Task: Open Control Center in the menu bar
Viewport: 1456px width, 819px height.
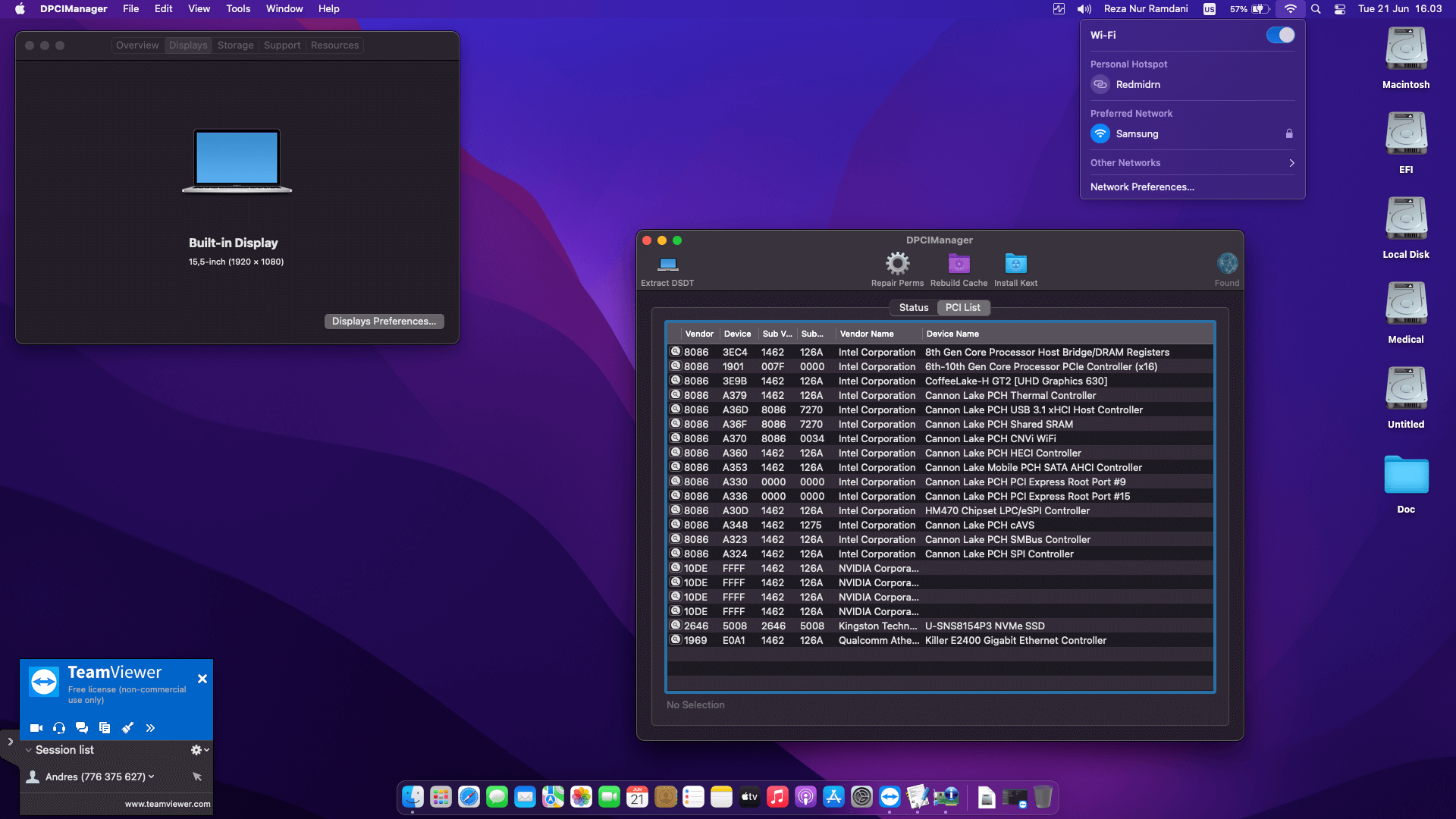Action: coord(1340,9)
